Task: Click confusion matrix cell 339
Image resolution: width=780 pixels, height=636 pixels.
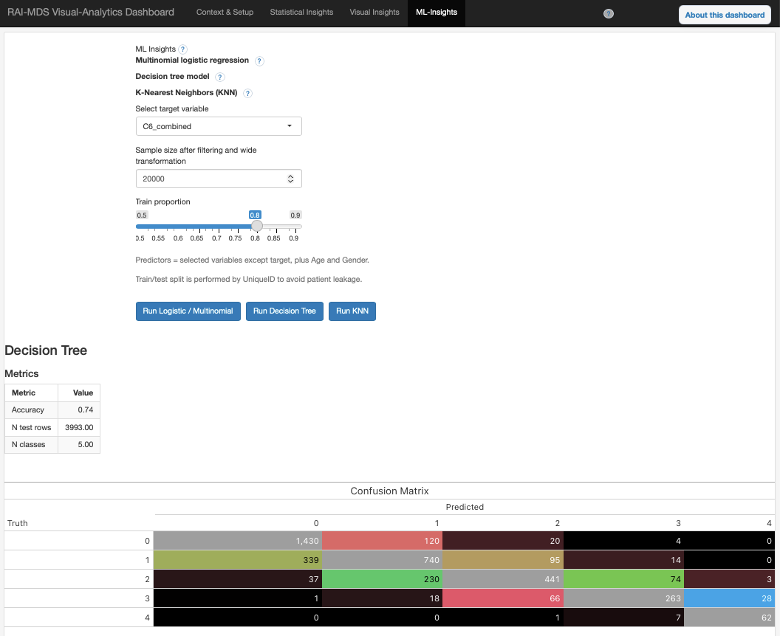Action: 238,560
